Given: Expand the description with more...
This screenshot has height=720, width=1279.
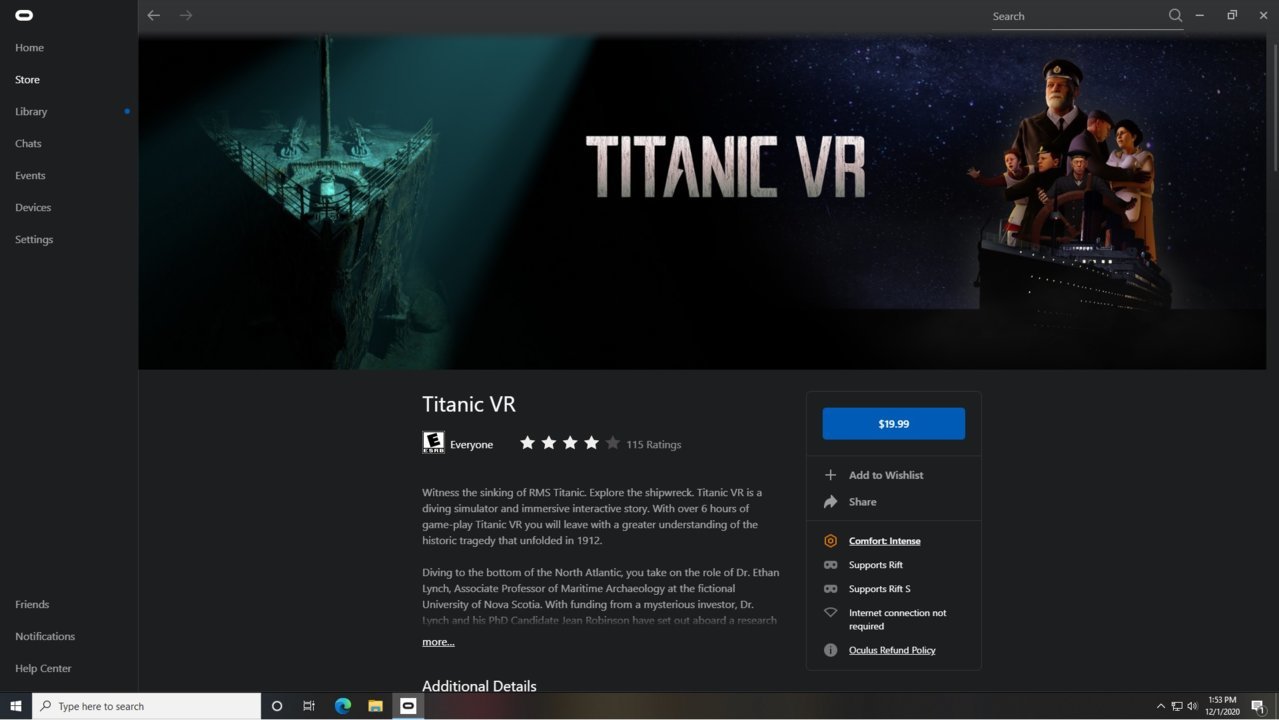Looking at the screenshot, I should pos(438,642).
